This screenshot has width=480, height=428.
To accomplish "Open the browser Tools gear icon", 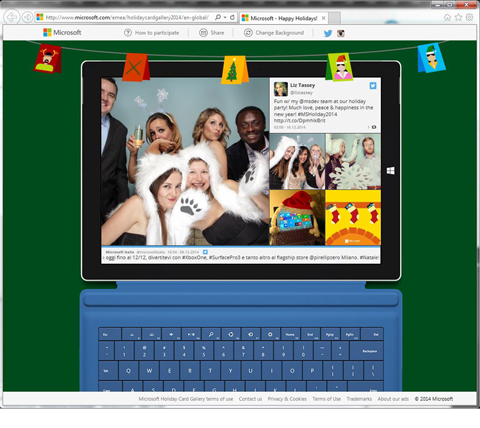I will [x=469, y=17].
